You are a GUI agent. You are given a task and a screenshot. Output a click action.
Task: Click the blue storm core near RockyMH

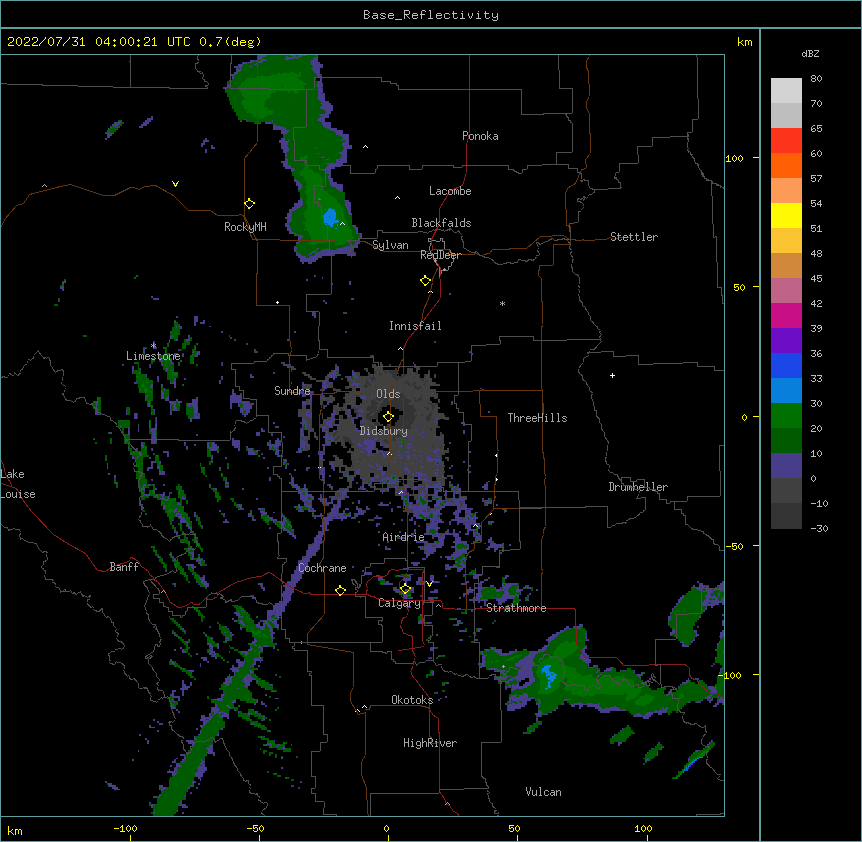330,217
